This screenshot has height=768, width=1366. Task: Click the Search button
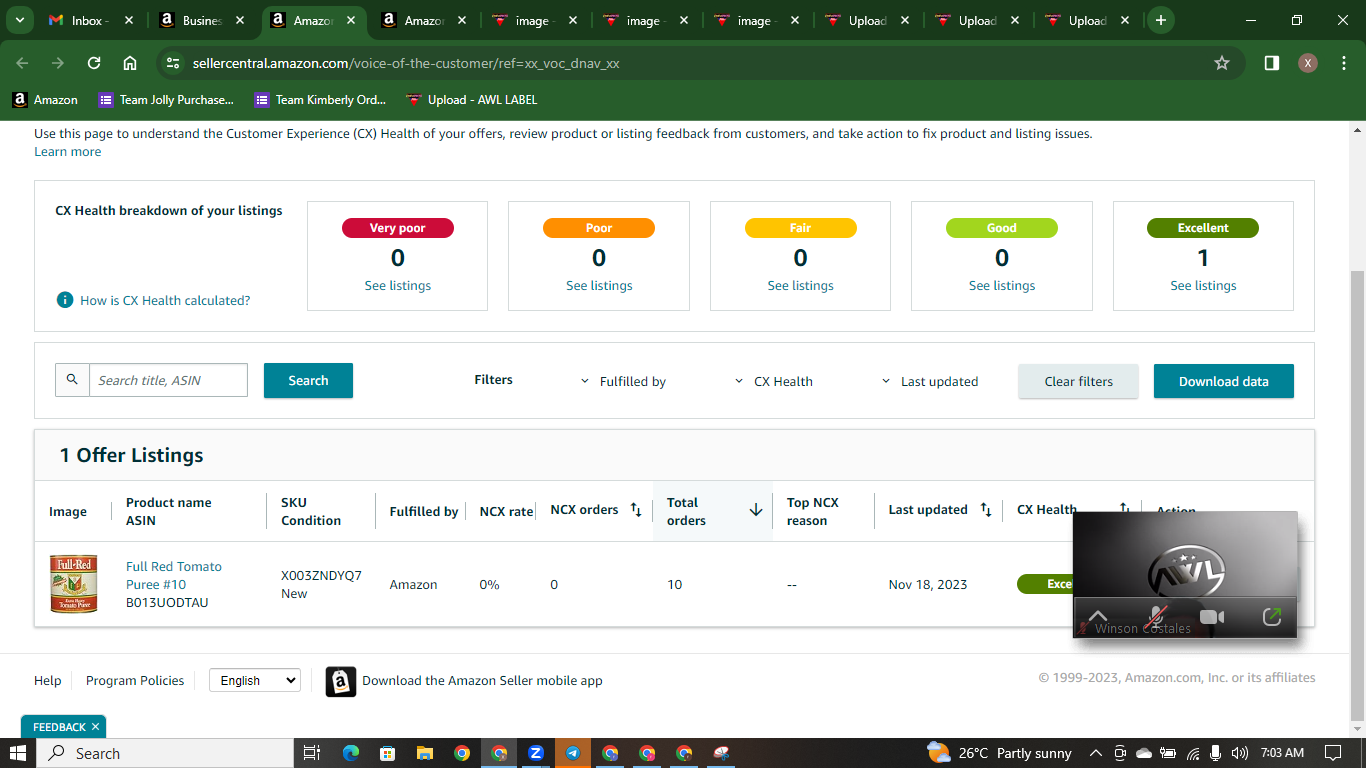point(308,380)
